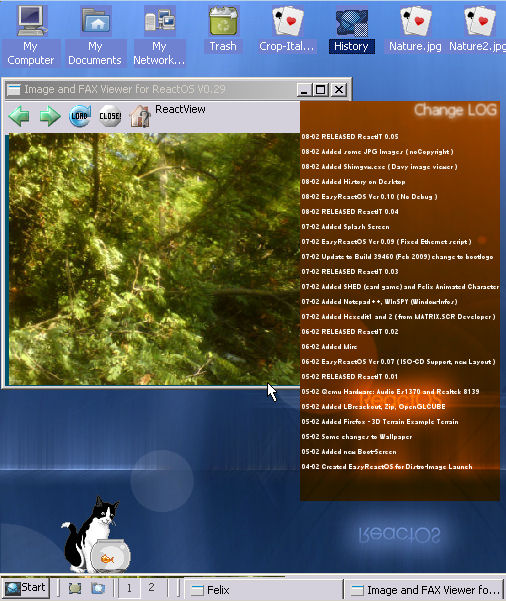The image size is (506, 601).
Task: Switch to virtual desktop 2
Action: 151,588
